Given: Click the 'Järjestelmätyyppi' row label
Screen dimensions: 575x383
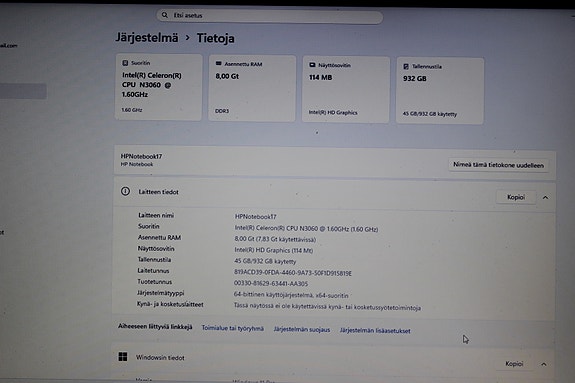Looking at the screenshot, I should (x=161, y=293).
